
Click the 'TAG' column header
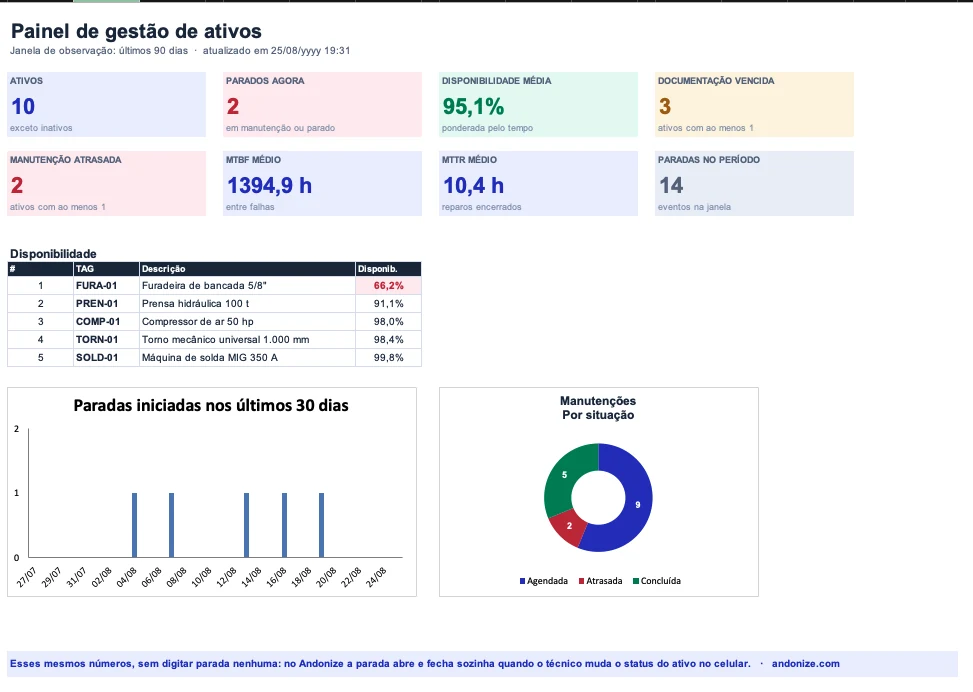pyautogui.click(x=106, y=269)
